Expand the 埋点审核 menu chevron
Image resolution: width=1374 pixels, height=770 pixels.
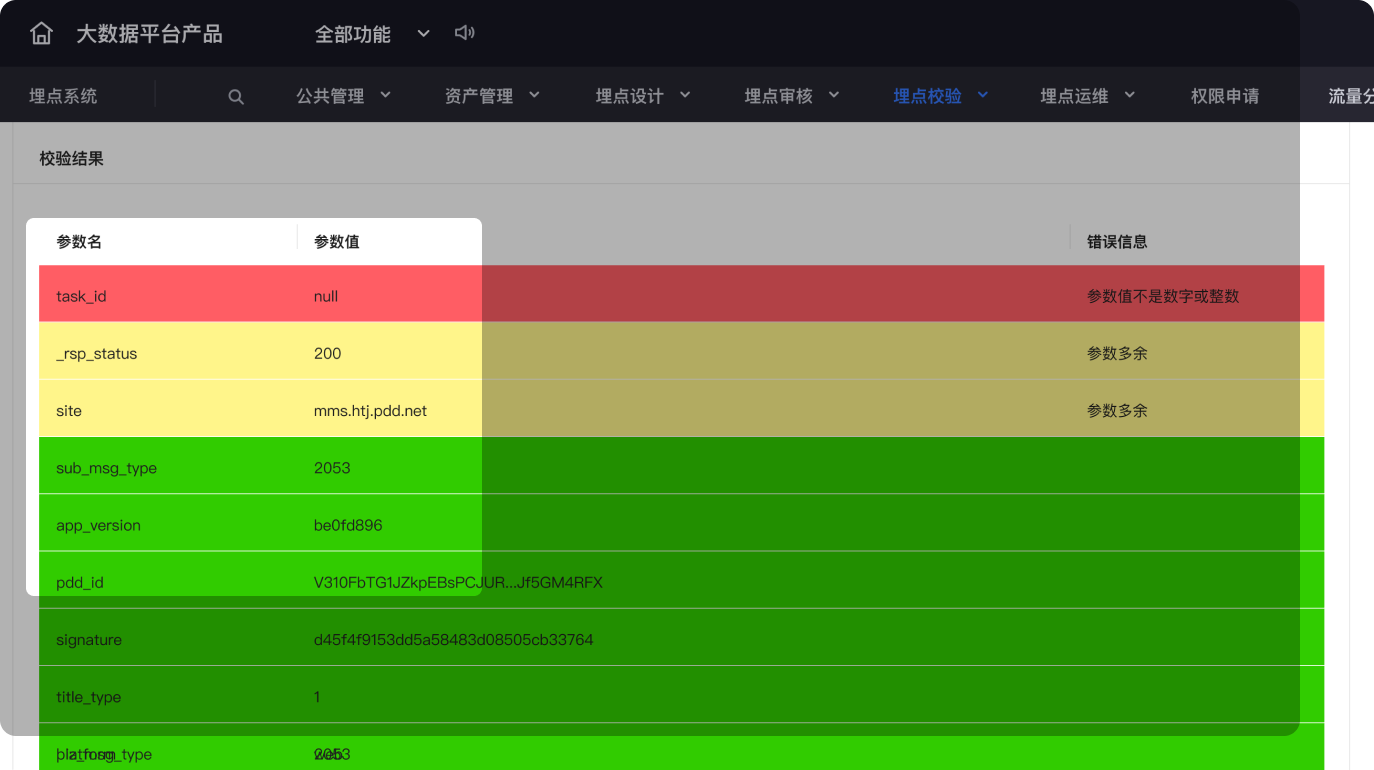pos(834,95)
